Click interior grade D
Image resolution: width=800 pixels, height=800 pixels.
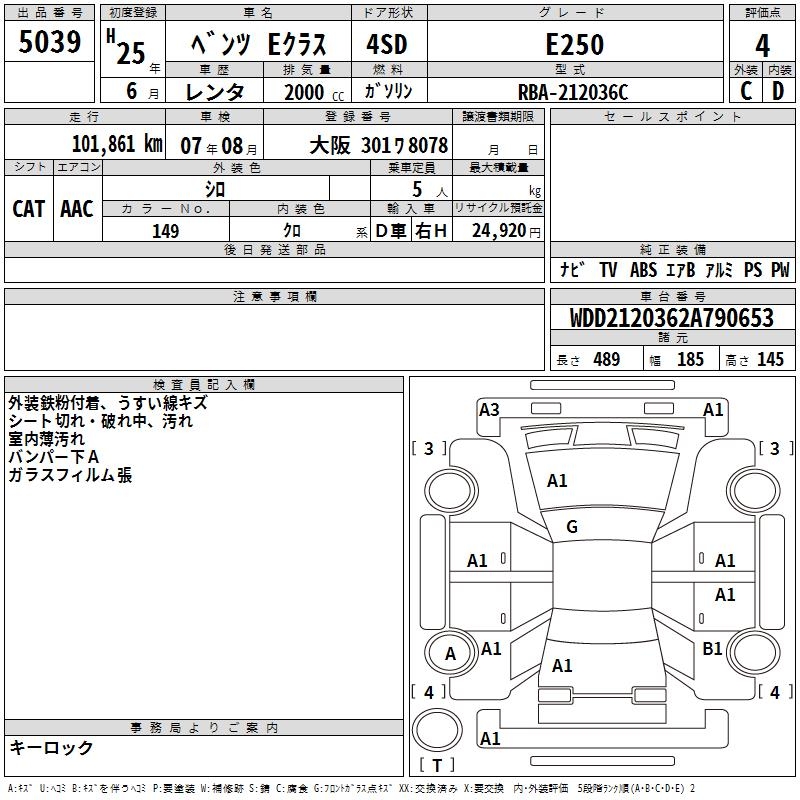point(778,91)
